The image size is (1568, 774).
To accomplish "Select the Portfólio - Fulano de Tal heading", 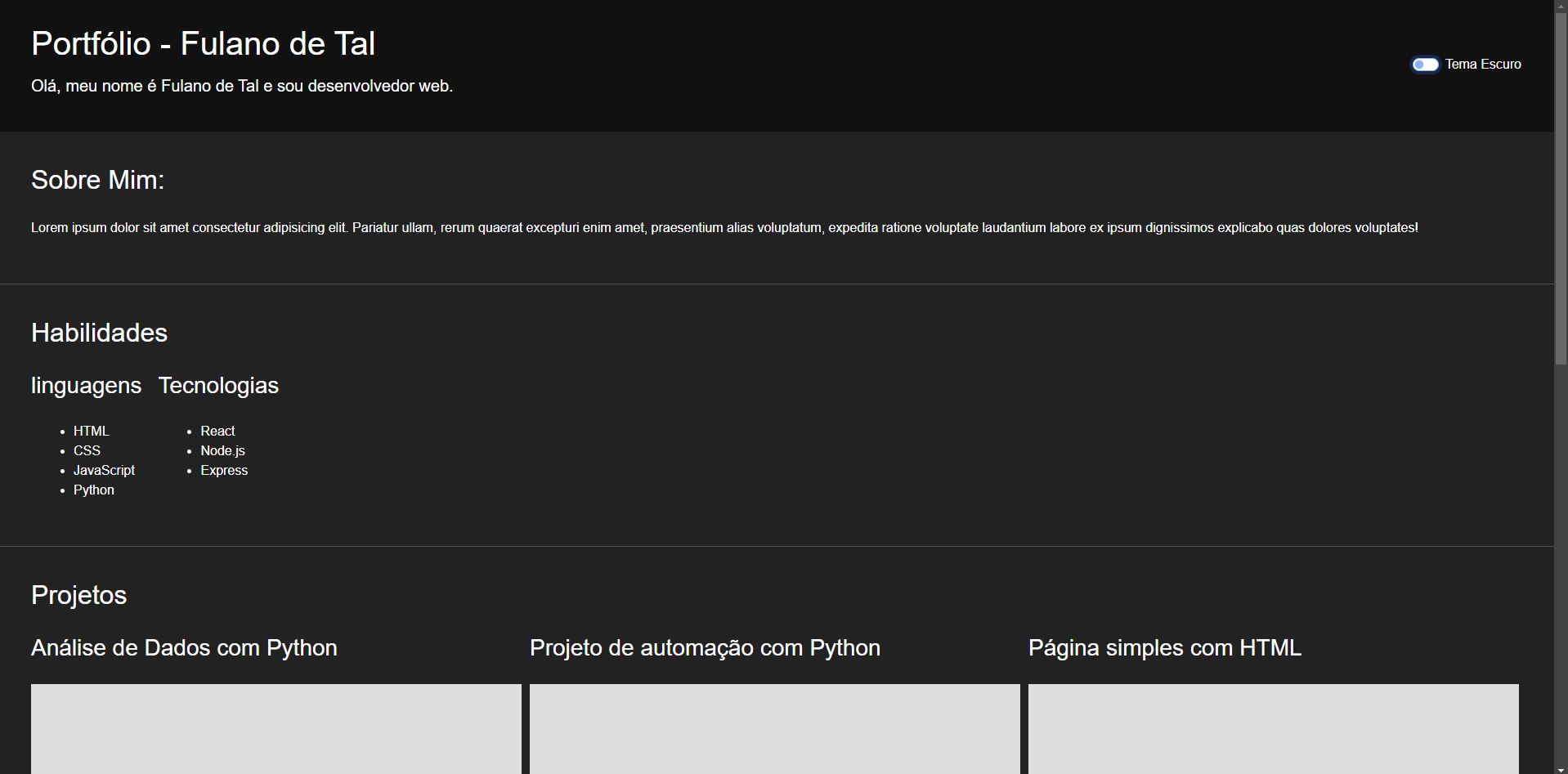I will click(x=204, y=43).
